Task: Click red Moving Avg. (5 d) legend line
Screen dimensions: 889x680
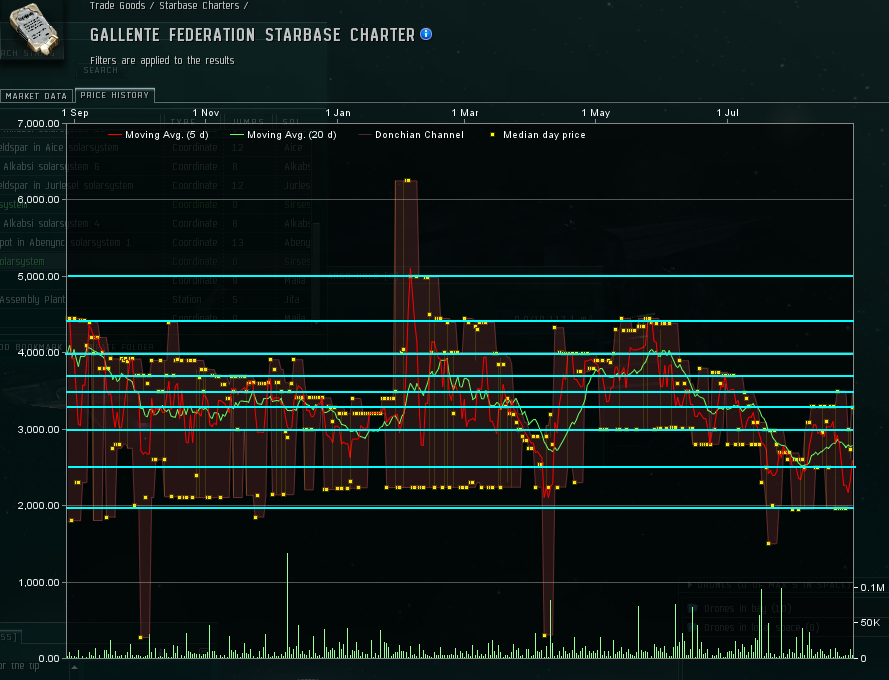Action: coord(115,135)
